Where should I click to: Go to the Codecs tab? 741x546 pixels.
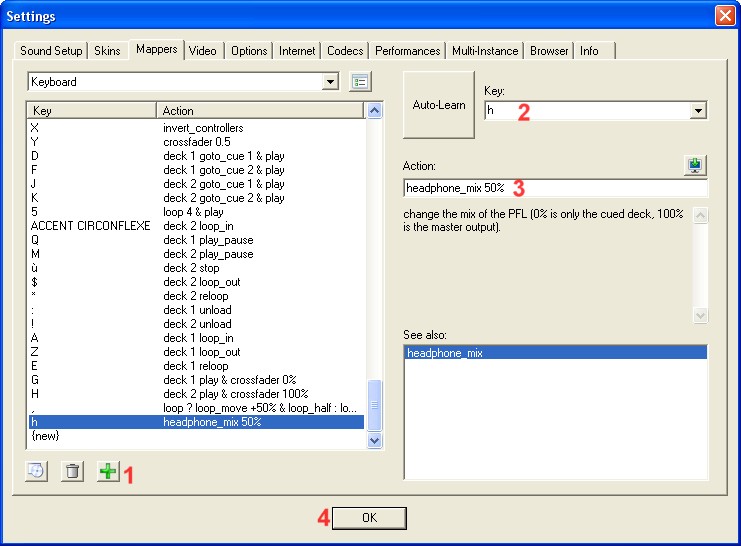point(345,51)
